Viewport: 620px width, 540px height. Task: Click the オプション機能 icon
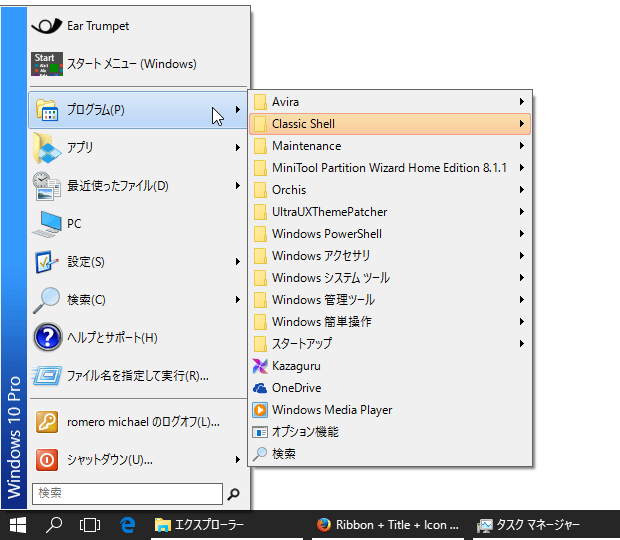pos(260,432)
